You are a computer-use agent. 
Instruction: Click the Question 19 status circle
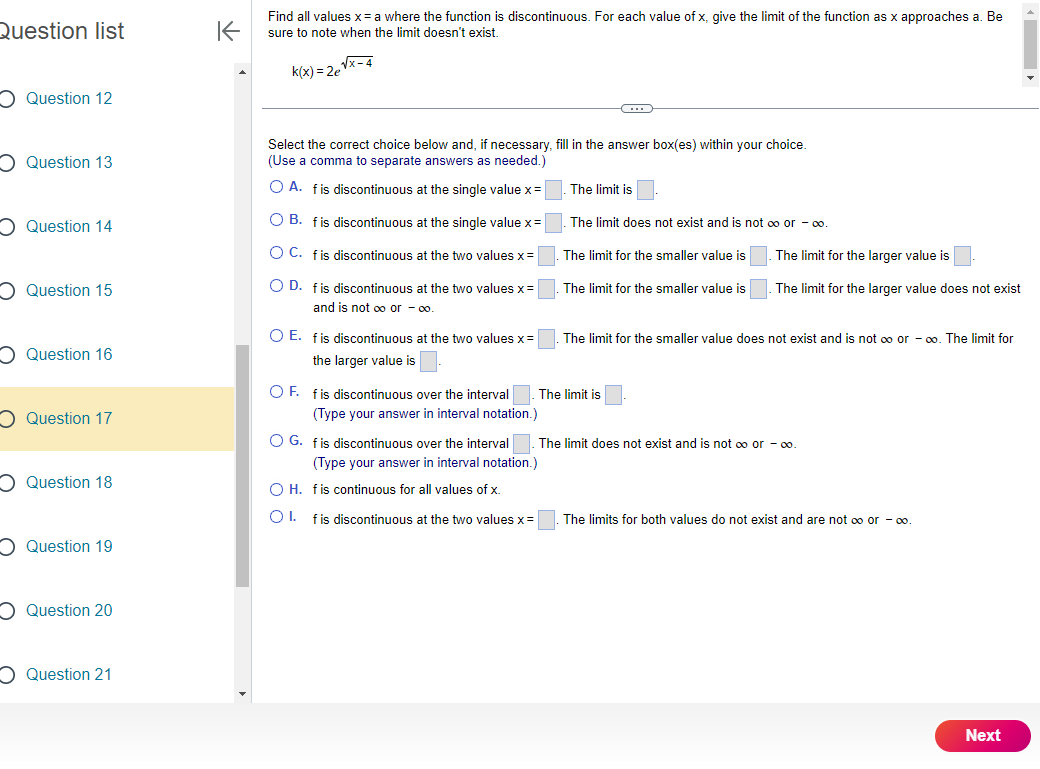(x=7, y=547)
